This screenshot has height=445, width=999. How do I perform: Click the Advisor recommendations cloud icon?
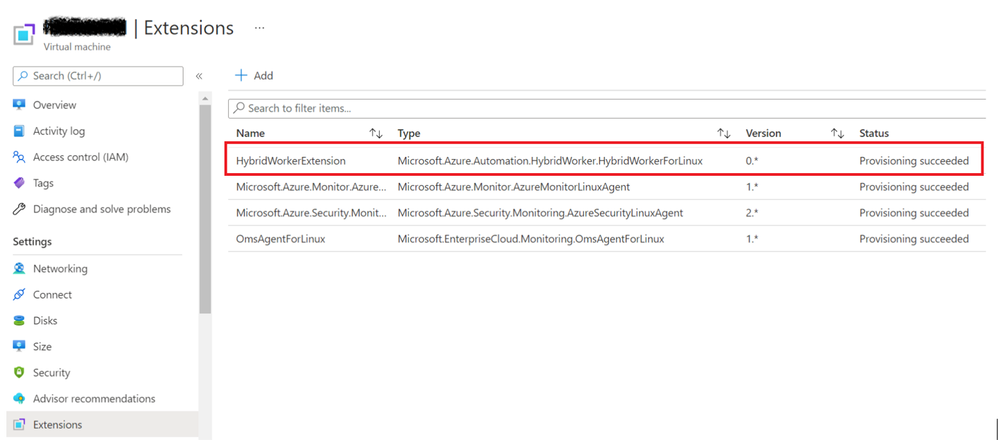19,398
